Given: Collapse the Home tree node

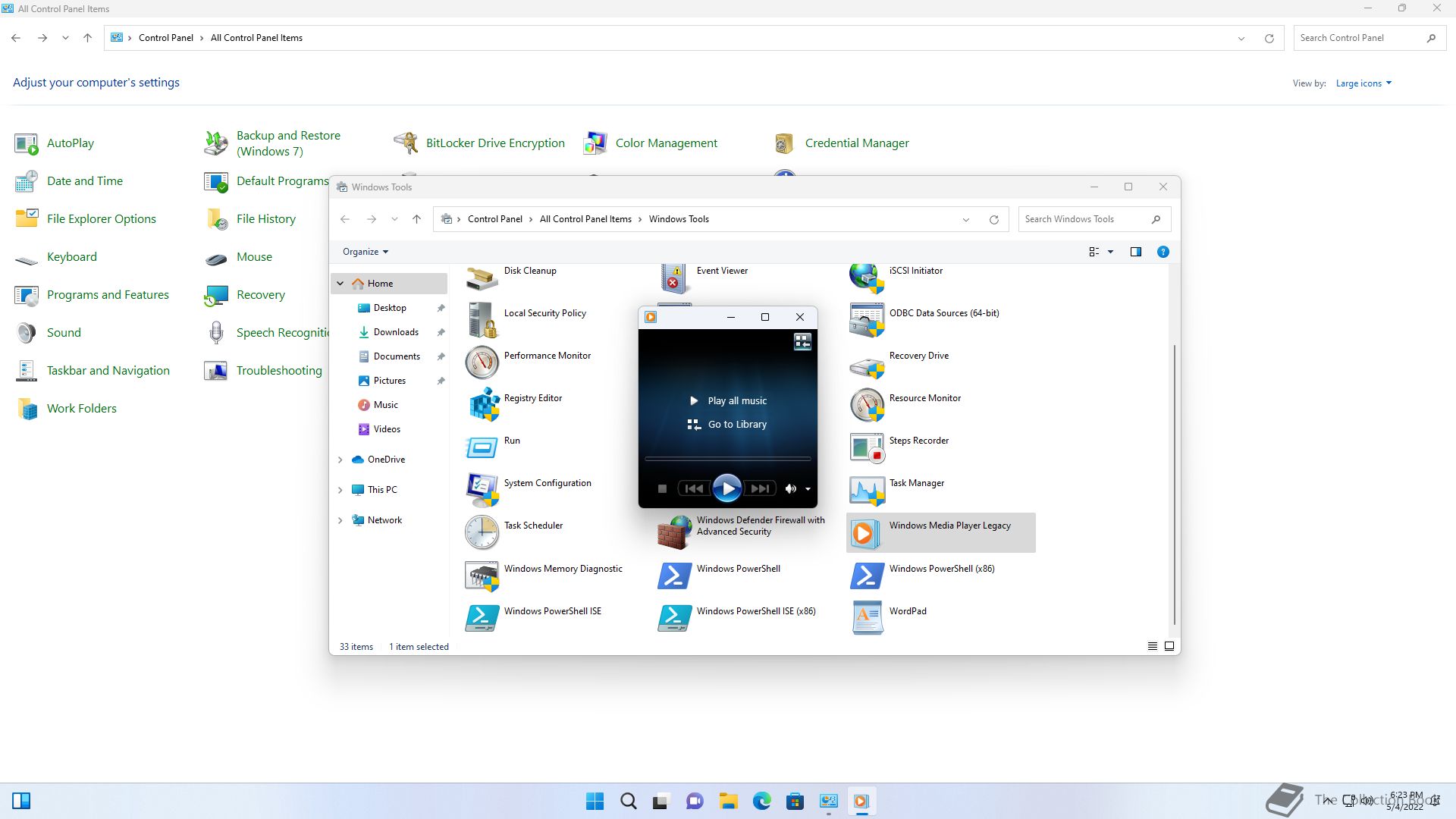Looking at the screenshot, I should click(340, 284).
